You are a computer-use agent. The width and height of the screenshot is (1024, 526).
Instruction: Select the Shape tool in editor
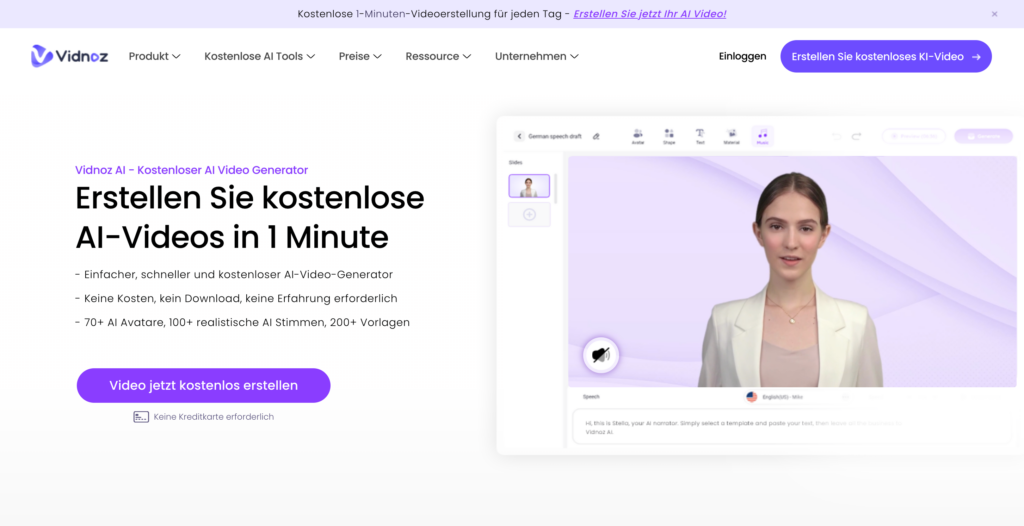click(669, 136)
